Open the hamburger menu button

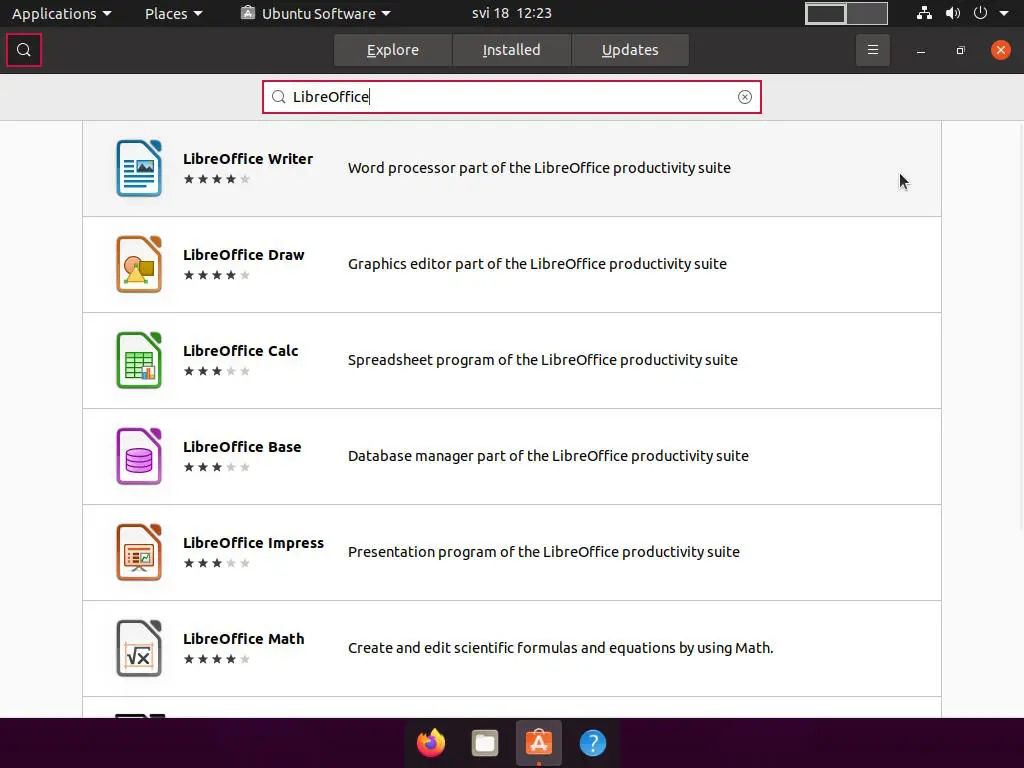tap(872, 50)
